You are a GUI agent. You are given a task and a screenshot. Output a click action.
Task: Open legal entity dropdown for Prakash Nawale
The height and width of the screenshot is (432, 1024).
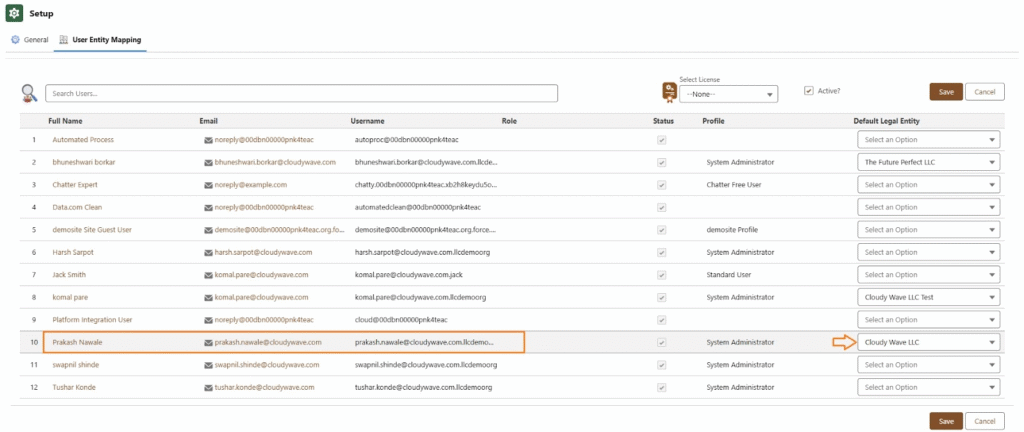tap(929, 342)
